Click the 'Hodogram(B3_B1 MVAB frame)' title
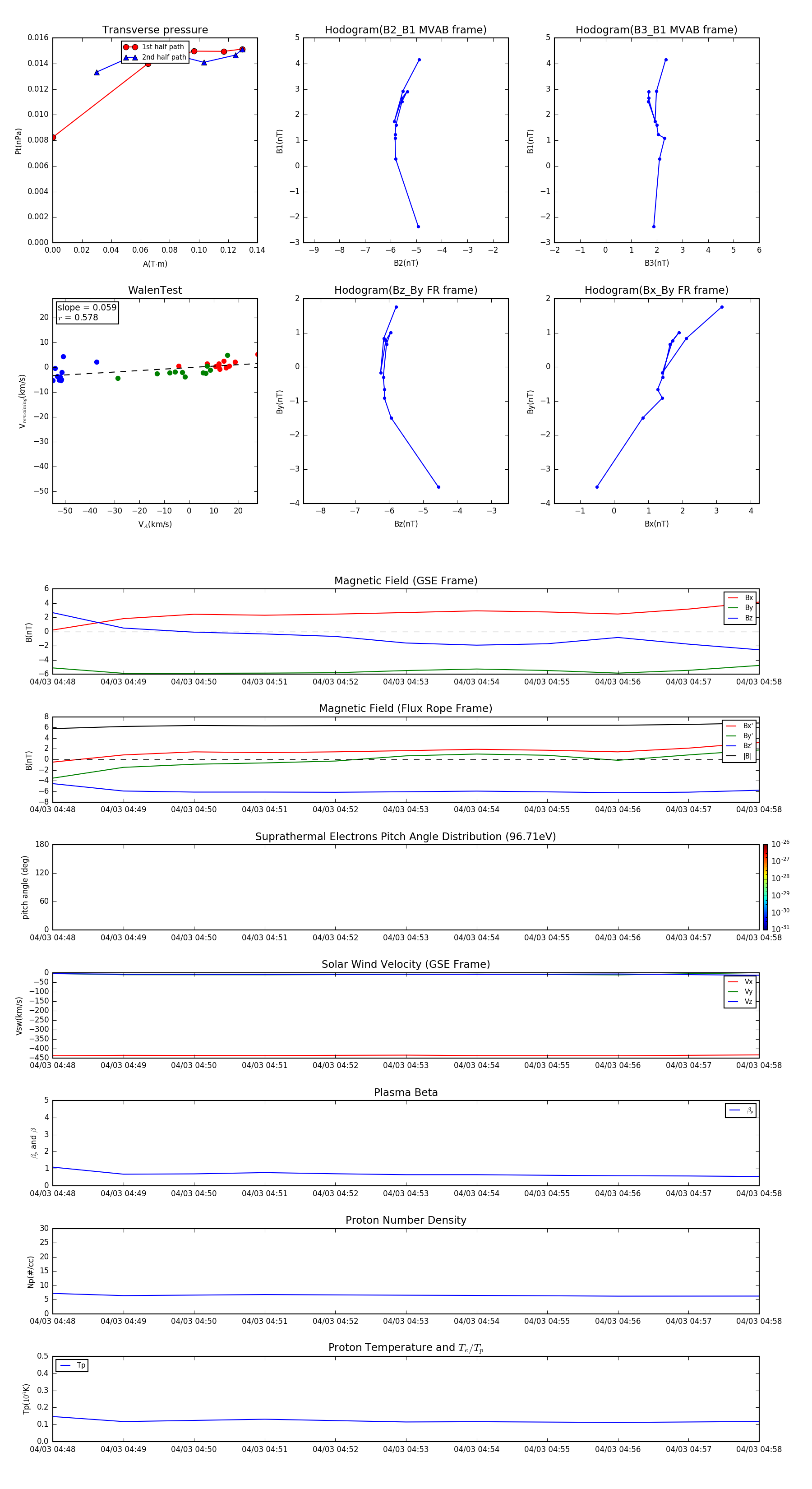Screen dimensions: 812x1489 click(656, 29)
